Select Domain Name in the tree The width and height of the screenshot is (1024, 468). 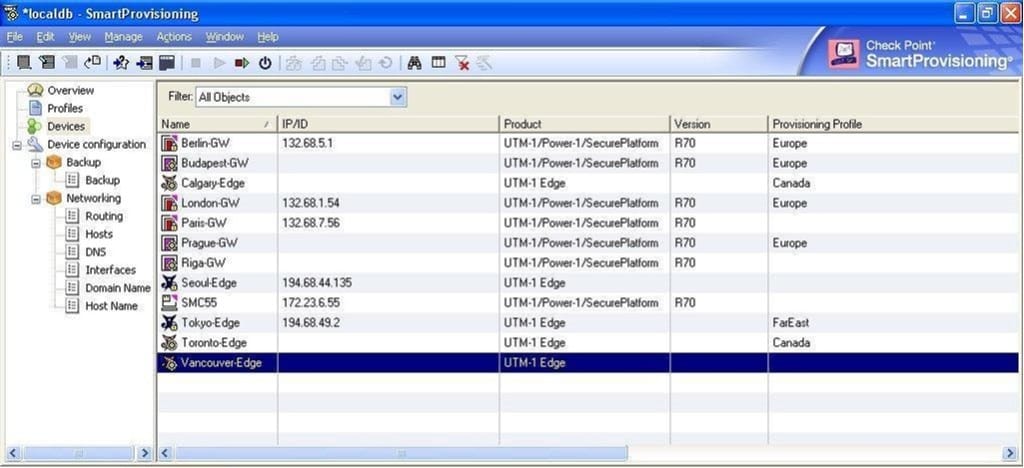tap(118, 288)
